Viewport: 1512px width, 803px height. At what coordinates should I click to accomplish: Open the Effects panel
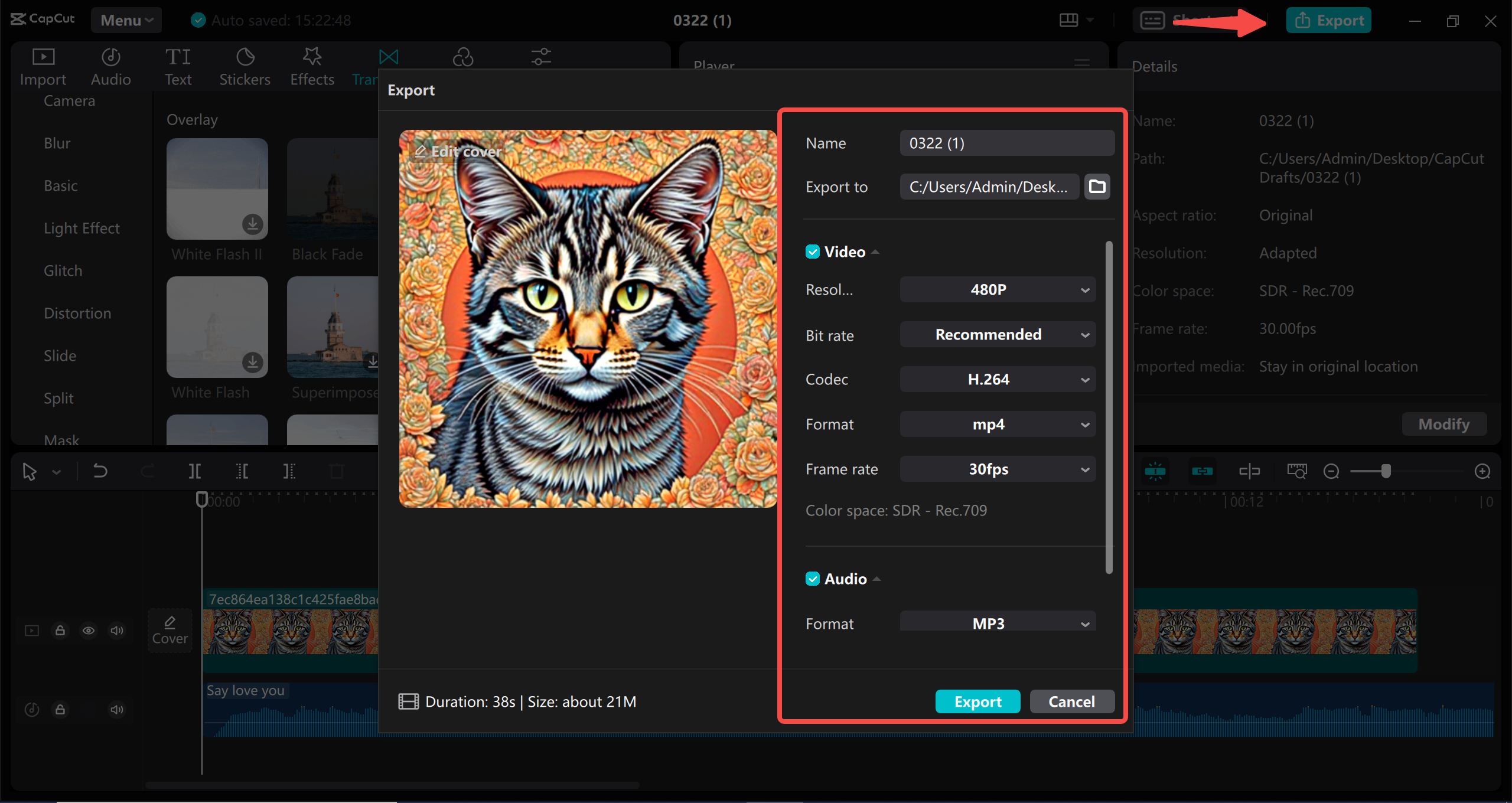pos(311,65)
